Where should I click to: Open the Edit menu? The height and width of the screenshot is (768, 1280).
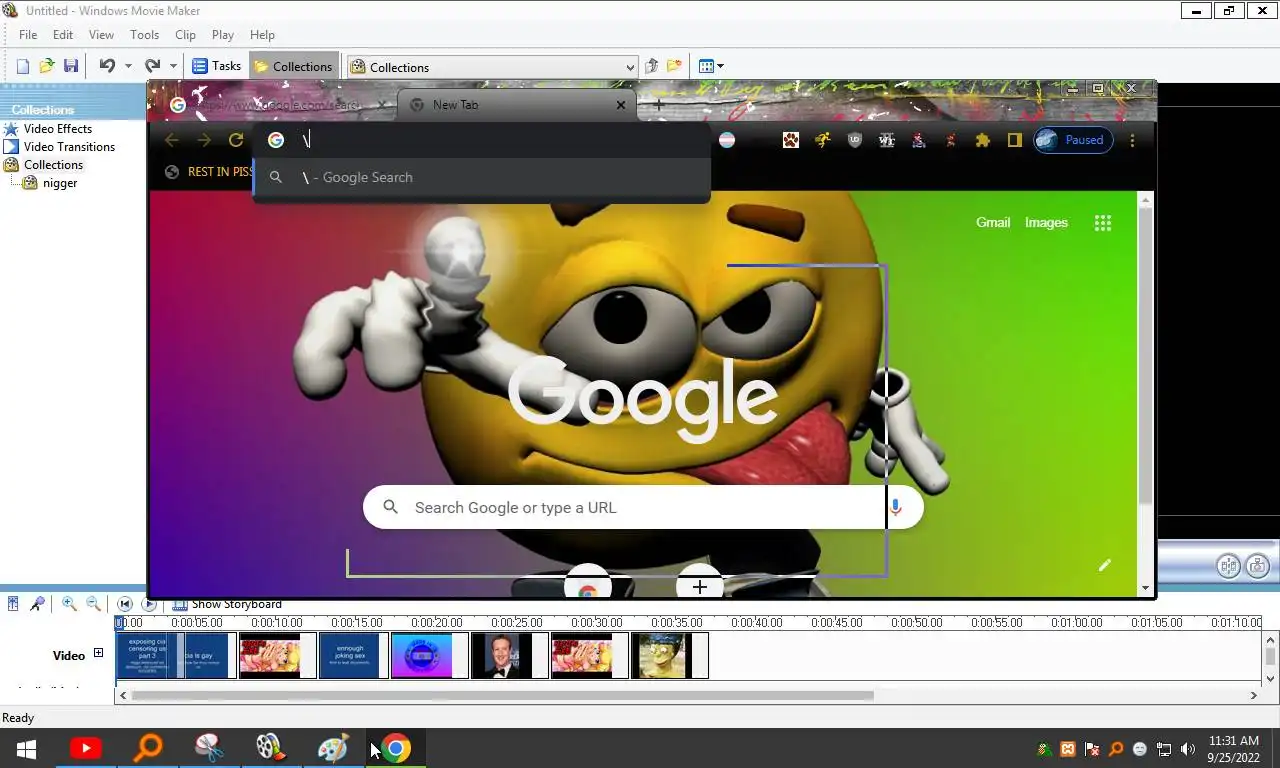tap(63, 34)
